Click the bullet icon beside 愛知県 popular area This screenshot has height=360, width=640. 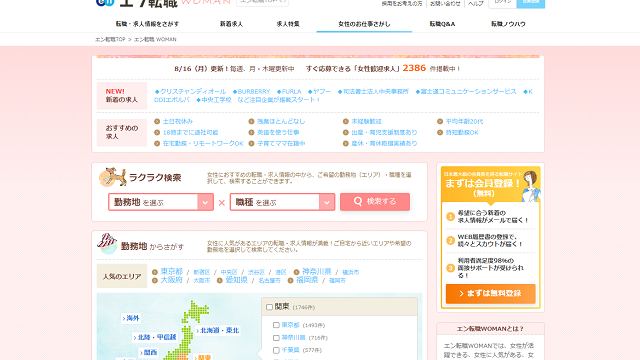pos(220,280)
